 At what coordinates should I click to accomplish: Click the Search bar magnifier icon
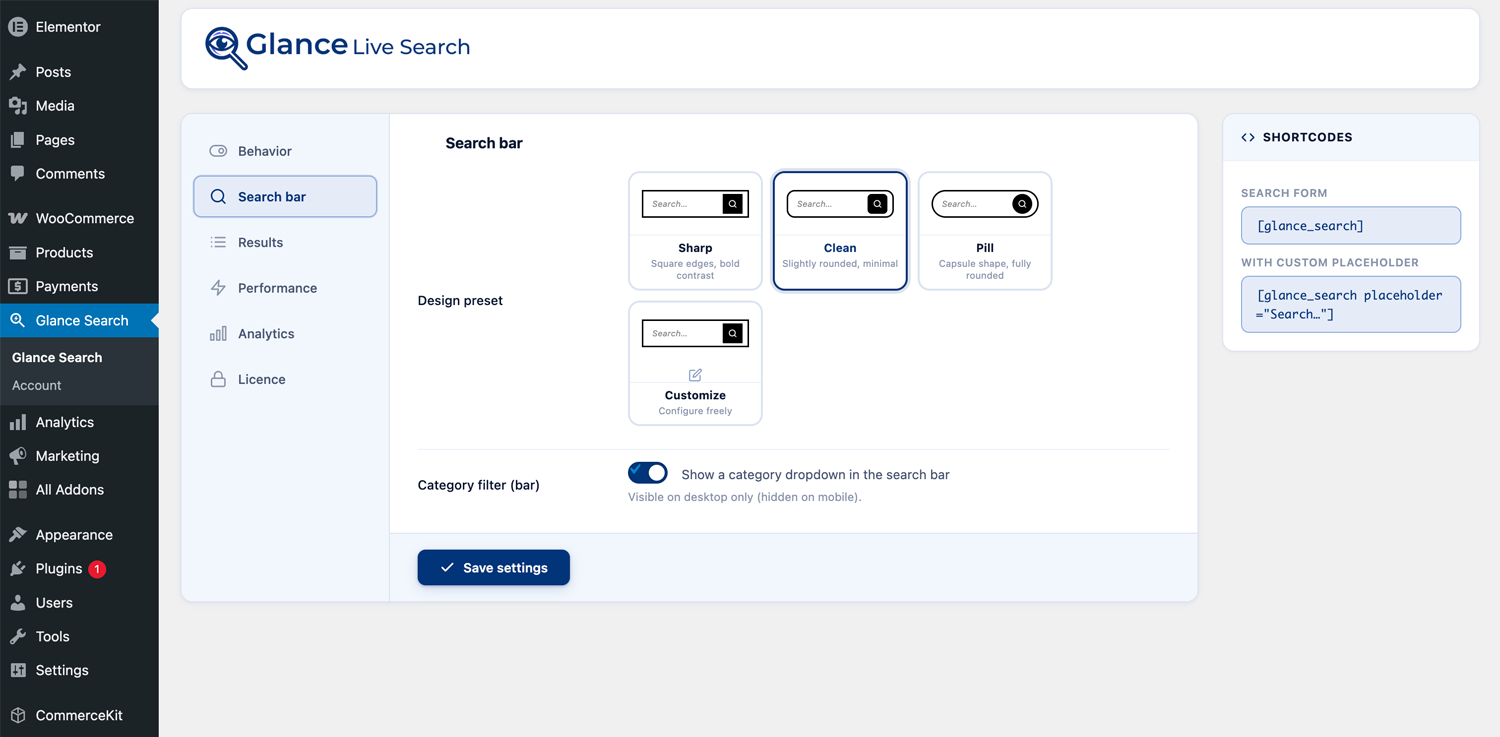[x=218, y=196]
